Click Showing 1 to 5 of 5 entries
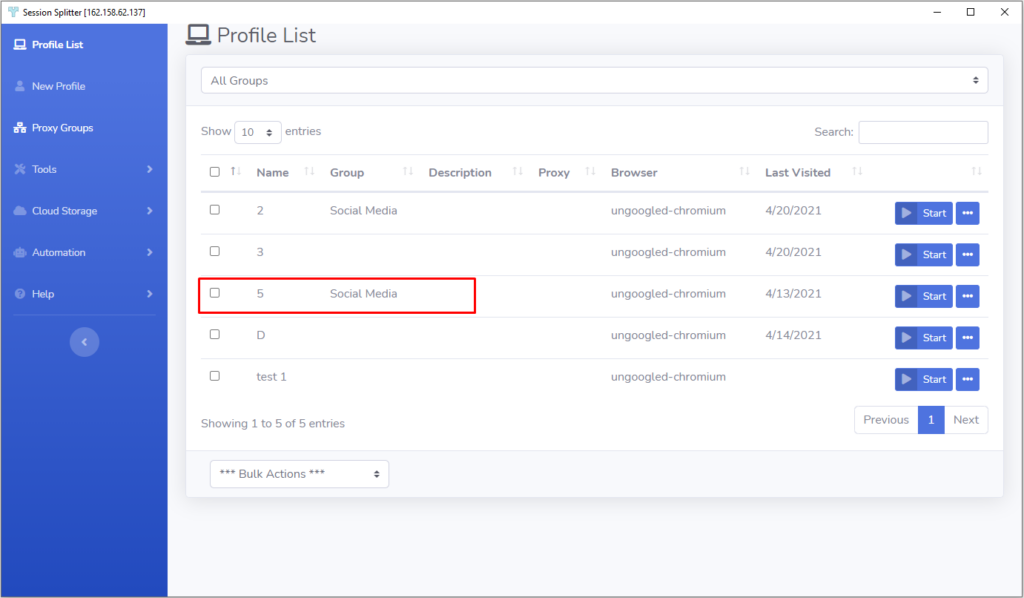This screenshot has height=598, width=1024. coord(273,423)
